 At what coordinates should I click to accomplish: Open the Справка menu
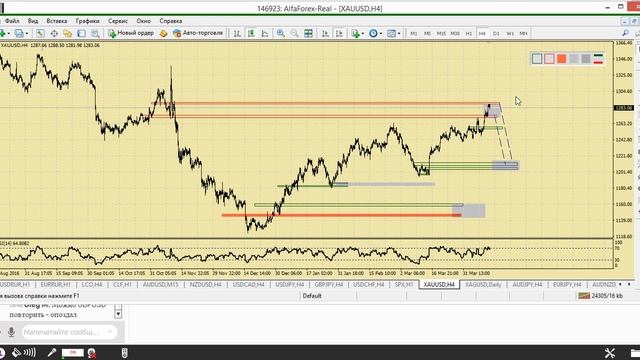(x=171, y=21)
